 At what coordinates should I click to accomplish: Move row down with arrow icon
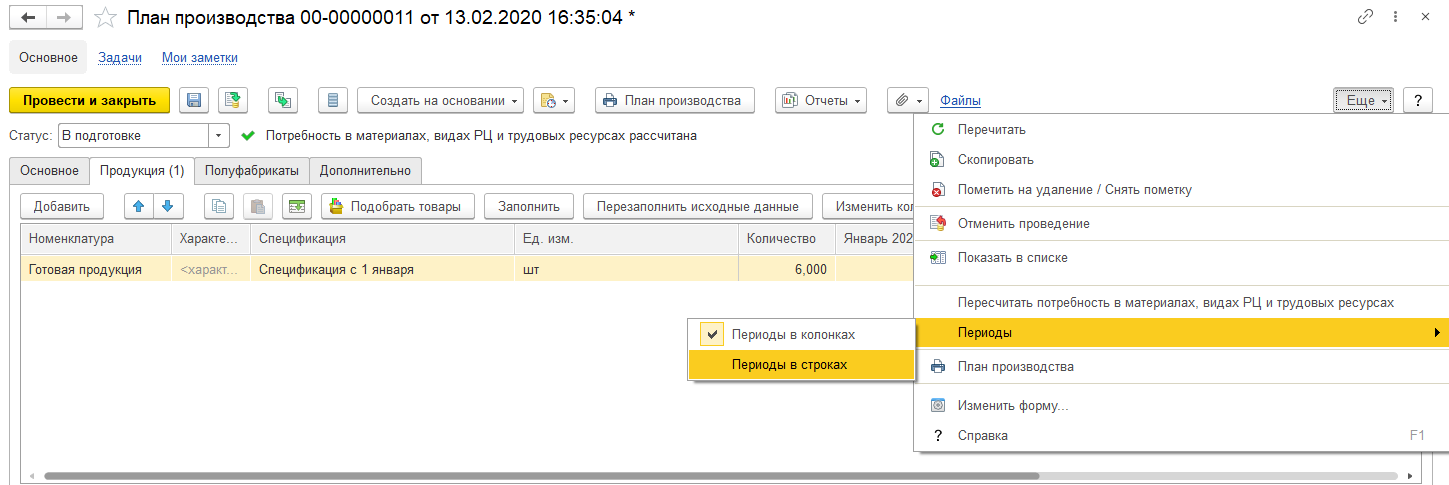(x=170, y=206)
